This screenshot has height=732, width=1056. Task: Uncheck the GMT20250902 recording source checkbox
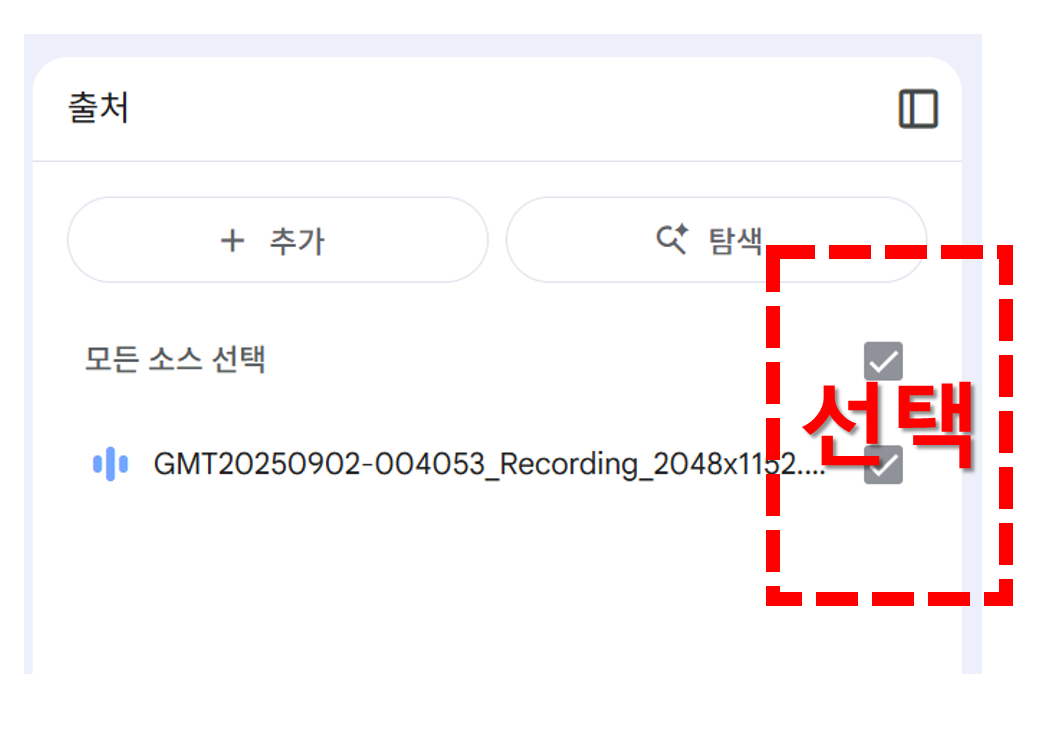(883, 465)
